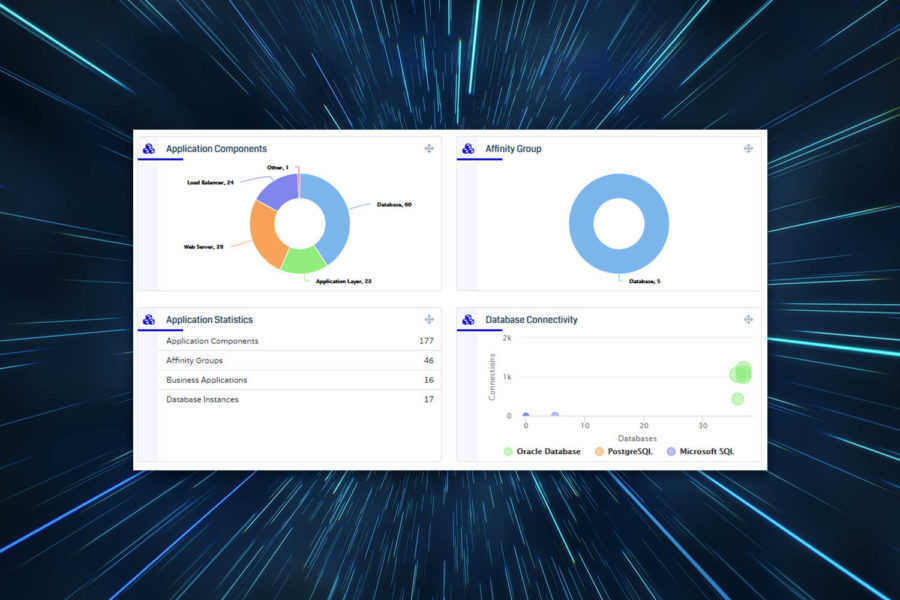
Task: Click the move handle on Application Statistics panel
Action: click(429, 319)
